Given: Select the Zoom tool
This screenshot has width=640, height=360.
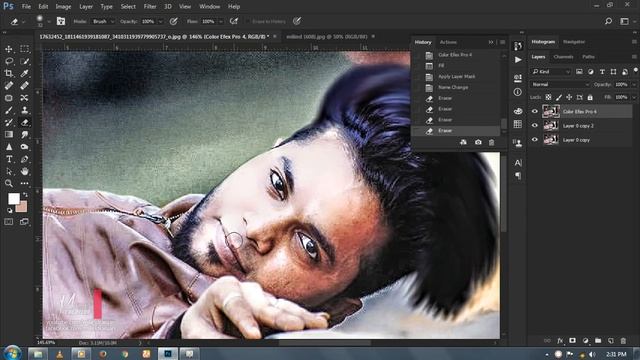Looking at the screenshot, I should (9, 184).
